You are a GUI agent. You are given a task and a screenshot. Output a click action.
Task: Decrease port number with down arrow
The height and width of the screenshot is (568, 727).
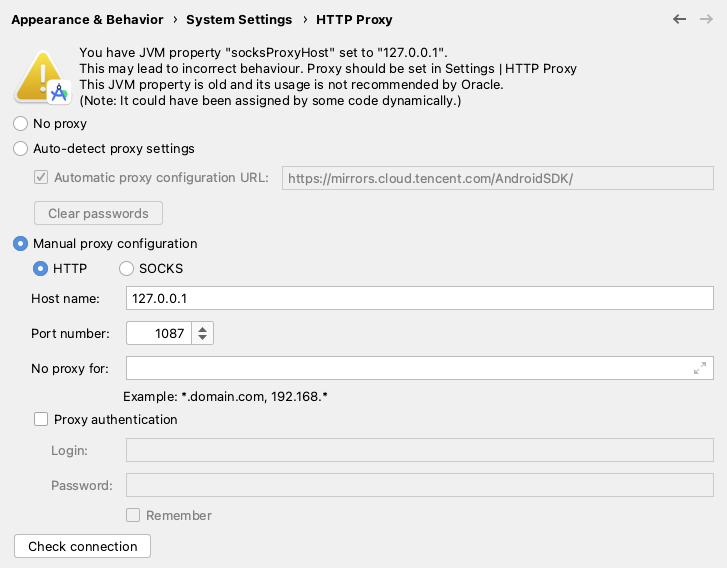pos(203,338)
